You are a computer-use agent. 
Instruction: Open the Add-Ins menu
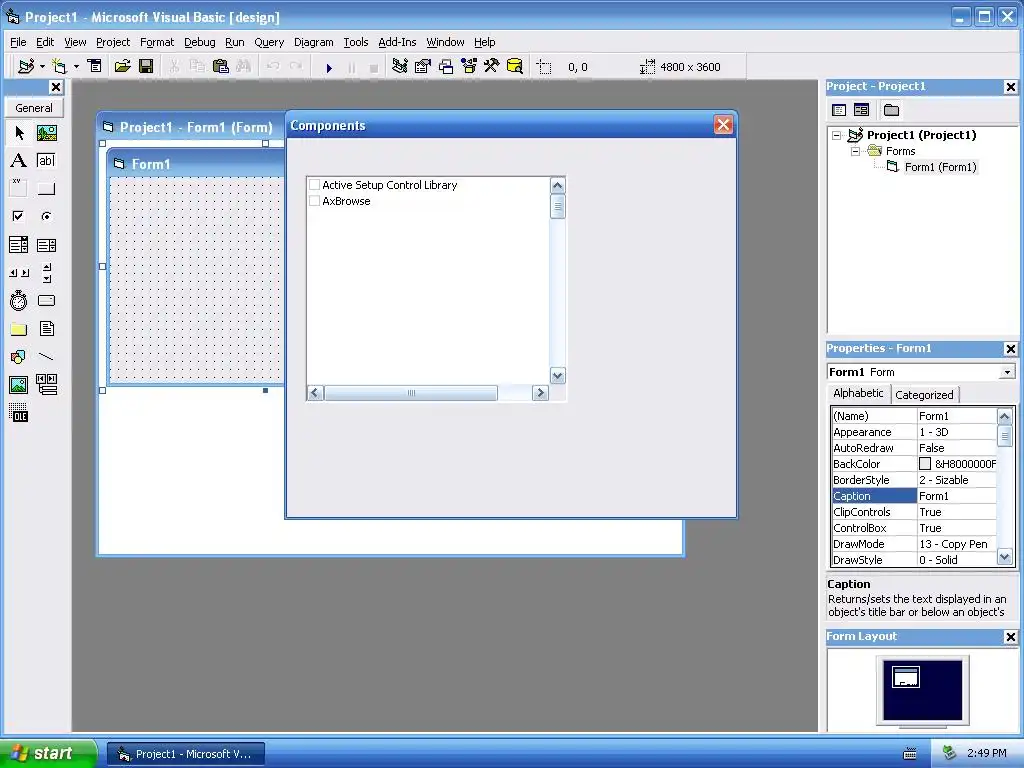[397, 42]
